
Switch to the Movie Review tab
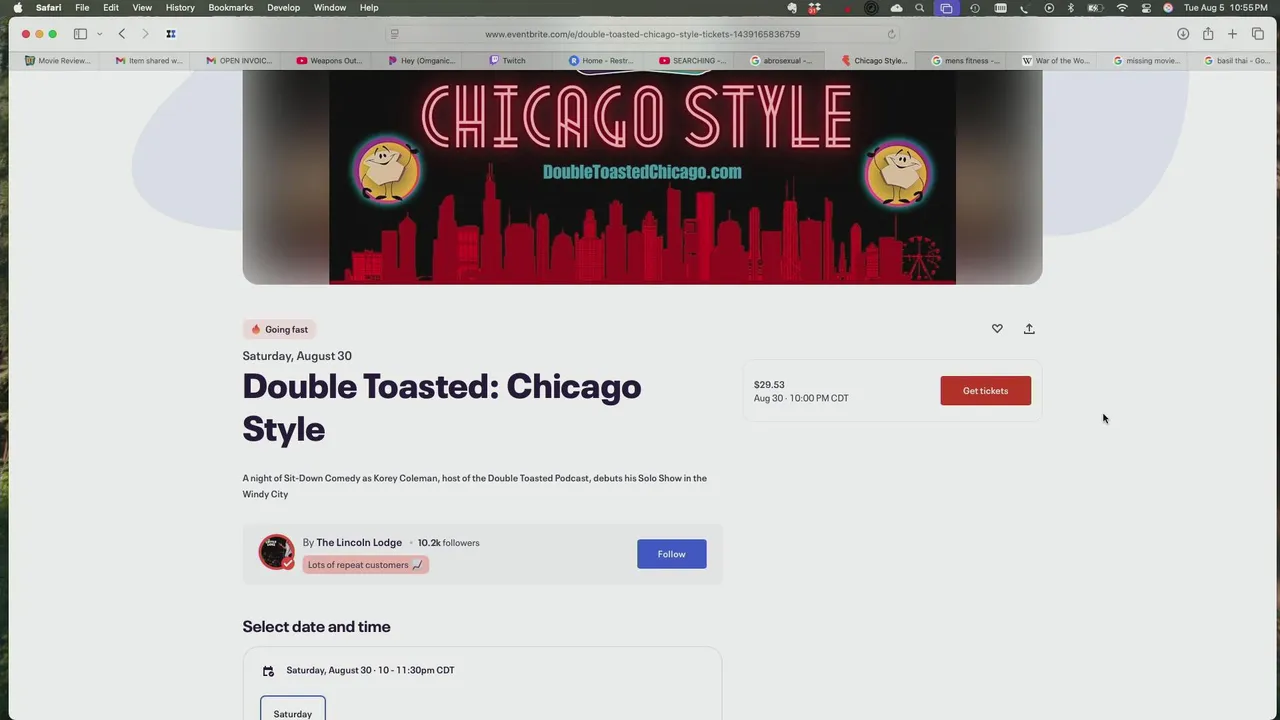coord(57,61)
